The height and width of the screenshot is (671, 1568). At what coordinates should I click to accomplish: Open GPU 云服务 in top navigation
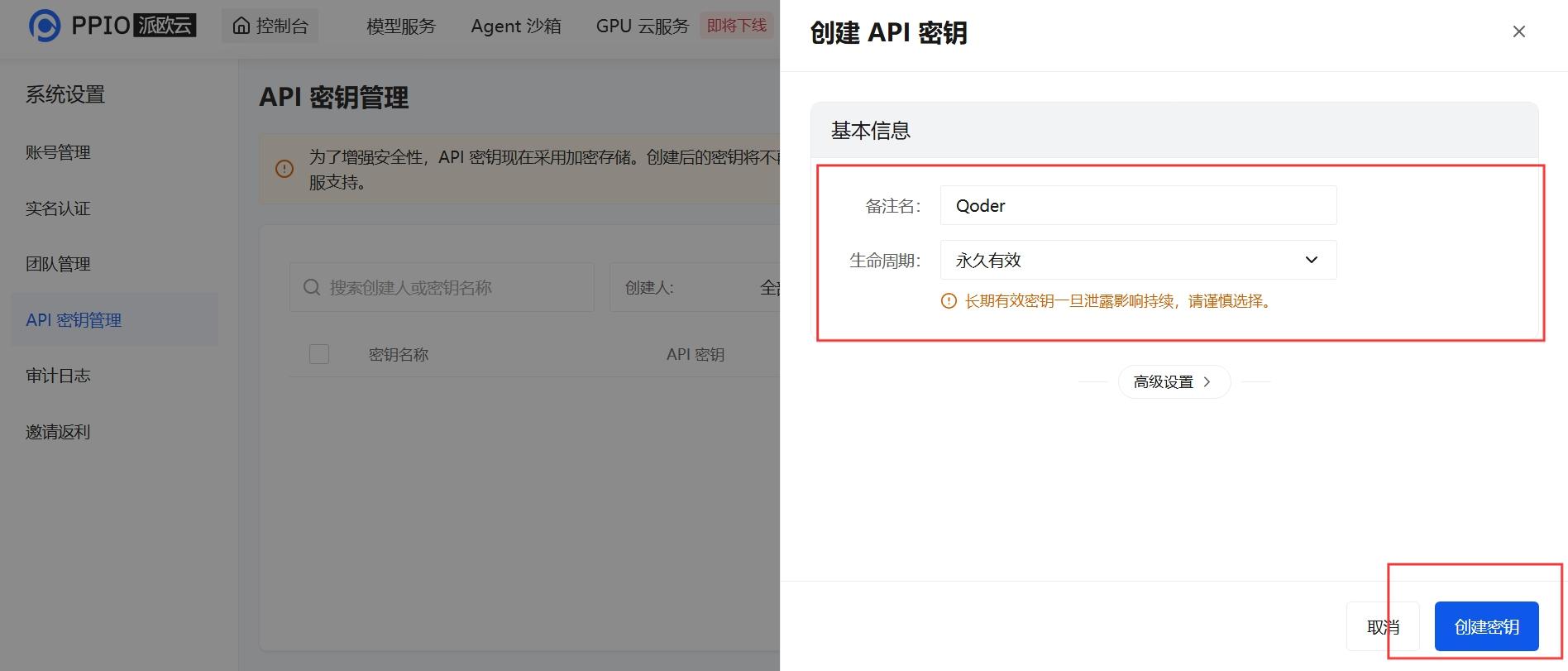coord(643,26)
